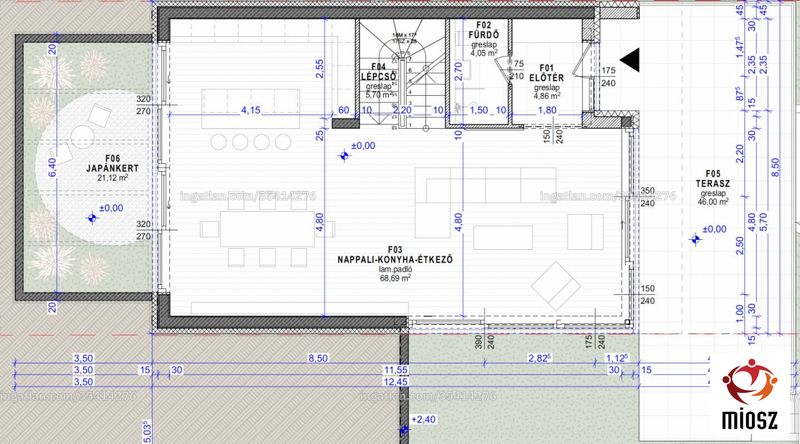Click the dining table in the floor plan
This screenshot has width=800, height=444.
tap(268, 229)
